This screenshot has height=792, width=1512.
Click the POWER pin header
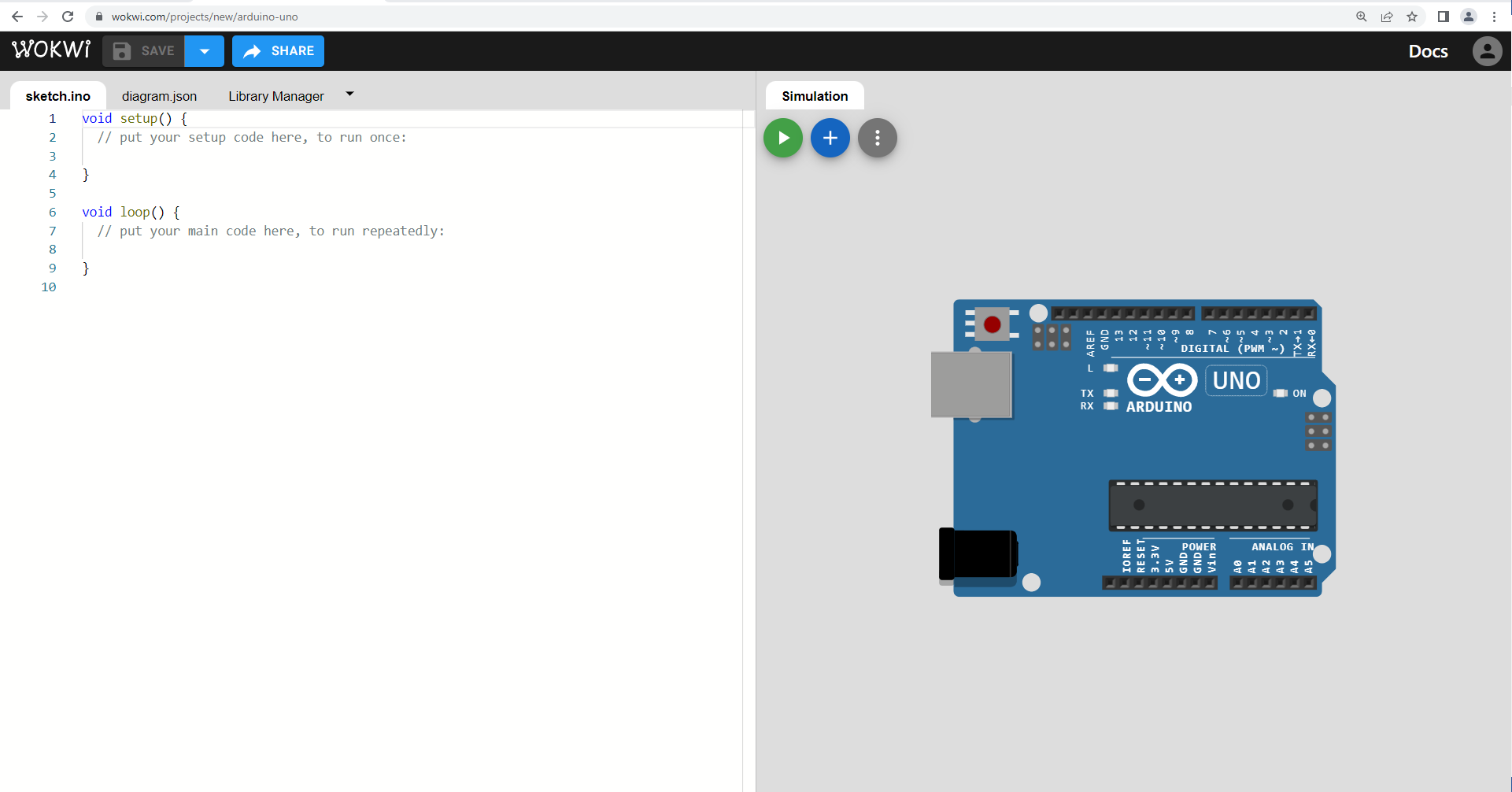click(1159, 583)
